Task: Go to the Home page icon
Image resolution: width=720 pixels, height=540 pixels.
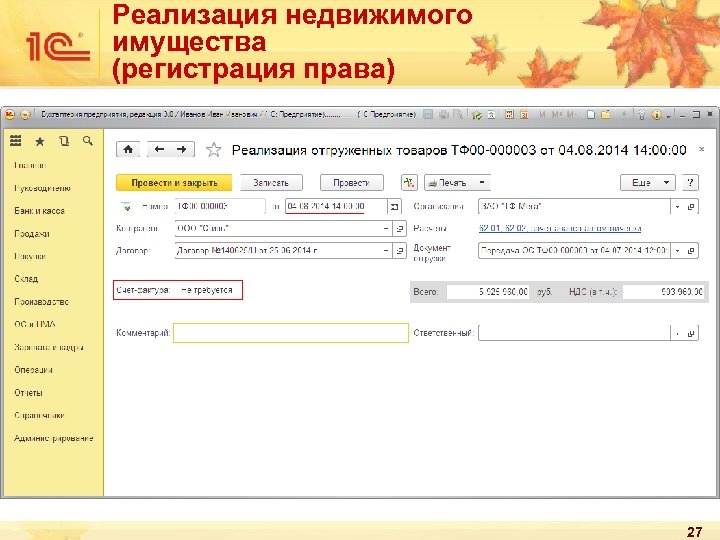Action: pyautogui.click(x=128, y=149)
